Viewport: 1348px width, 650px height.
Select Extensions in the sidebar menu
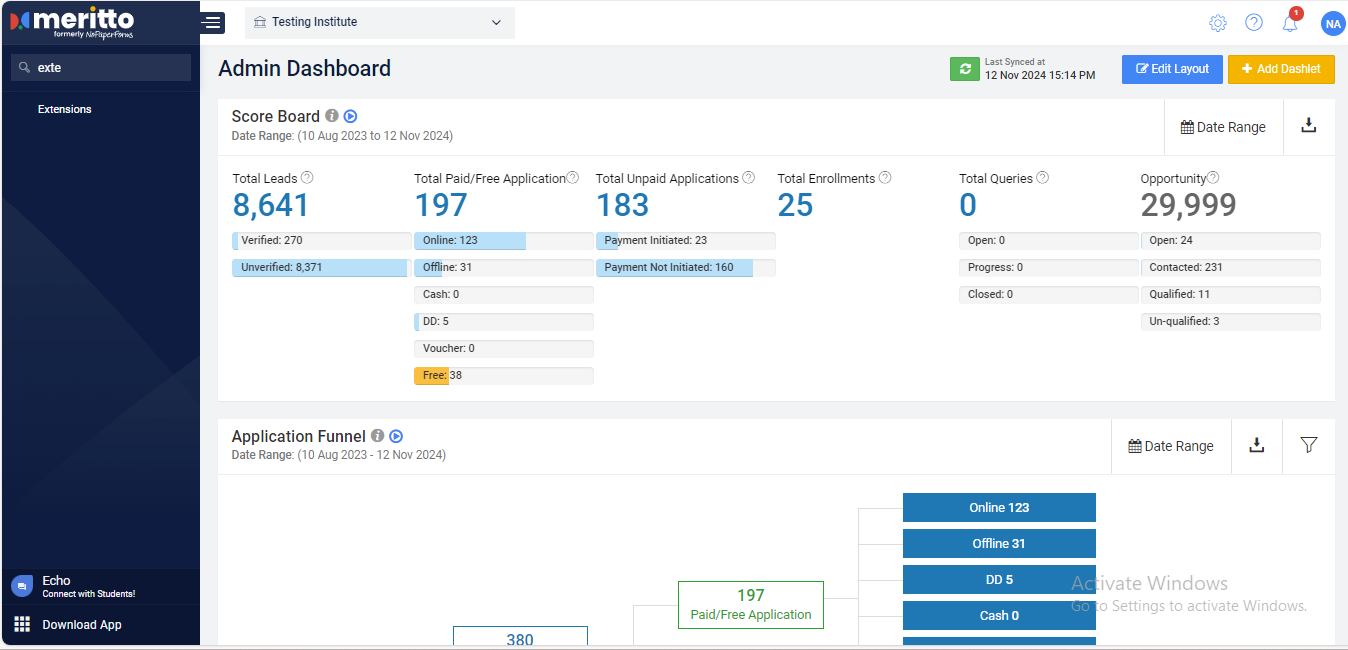click(x=65, y=109)
